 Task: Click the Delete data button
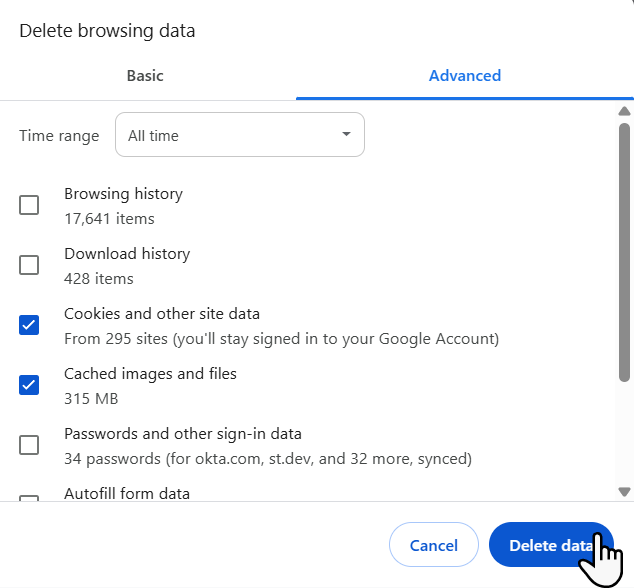pyautogui.click(x=550, y=545)
